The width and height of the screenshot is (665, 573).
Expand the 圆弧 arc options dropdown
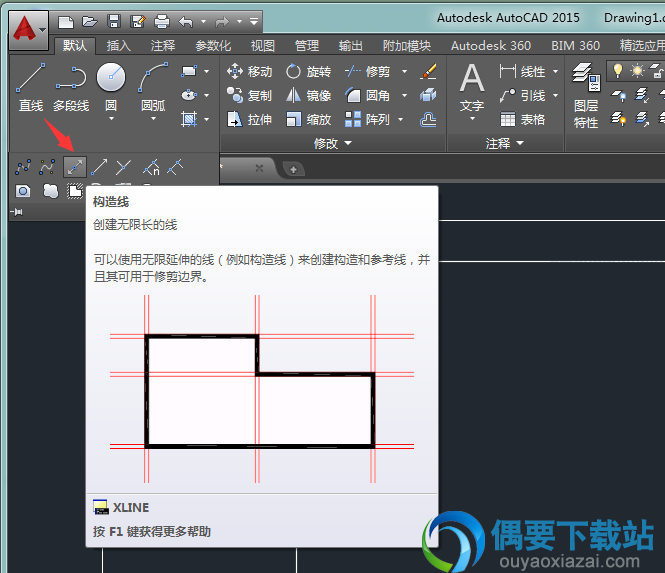154,119
